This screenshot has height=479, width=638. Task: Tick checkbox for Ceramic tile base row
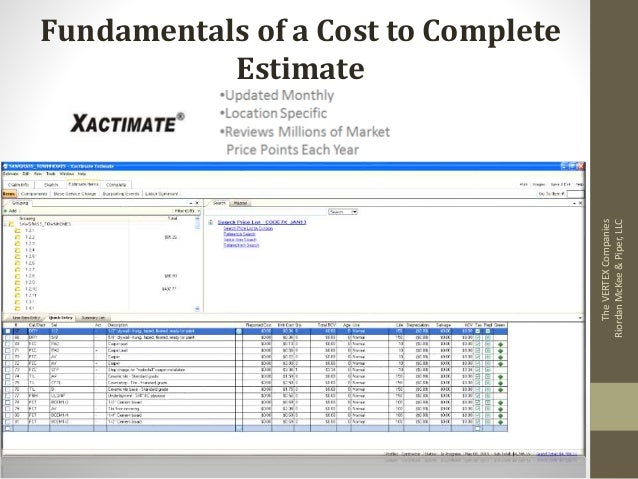tap(7, 389)
